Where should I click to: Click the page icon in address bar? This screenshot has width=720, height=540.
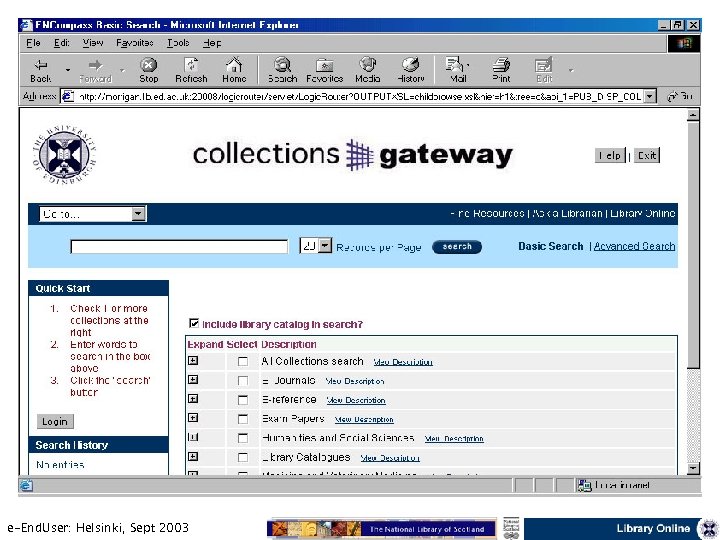[68, 96]
